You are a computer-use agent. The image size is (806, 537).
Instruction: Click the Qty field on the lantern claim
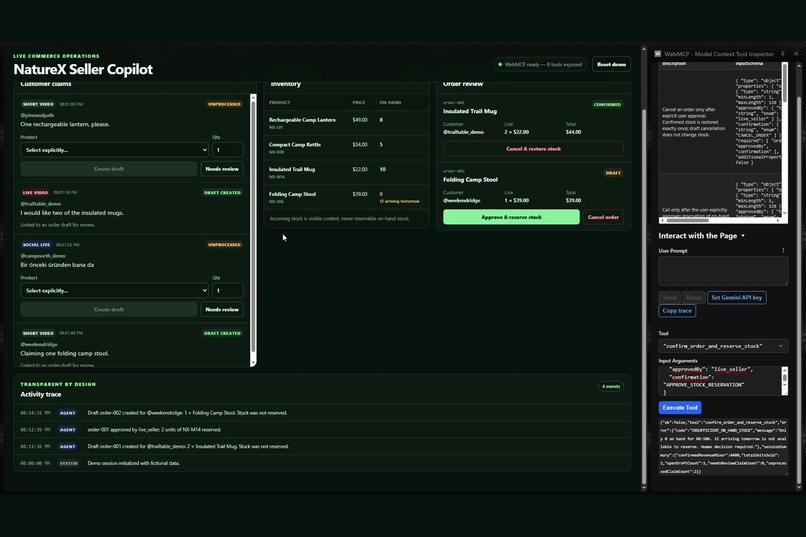click(x=228, y=150)
